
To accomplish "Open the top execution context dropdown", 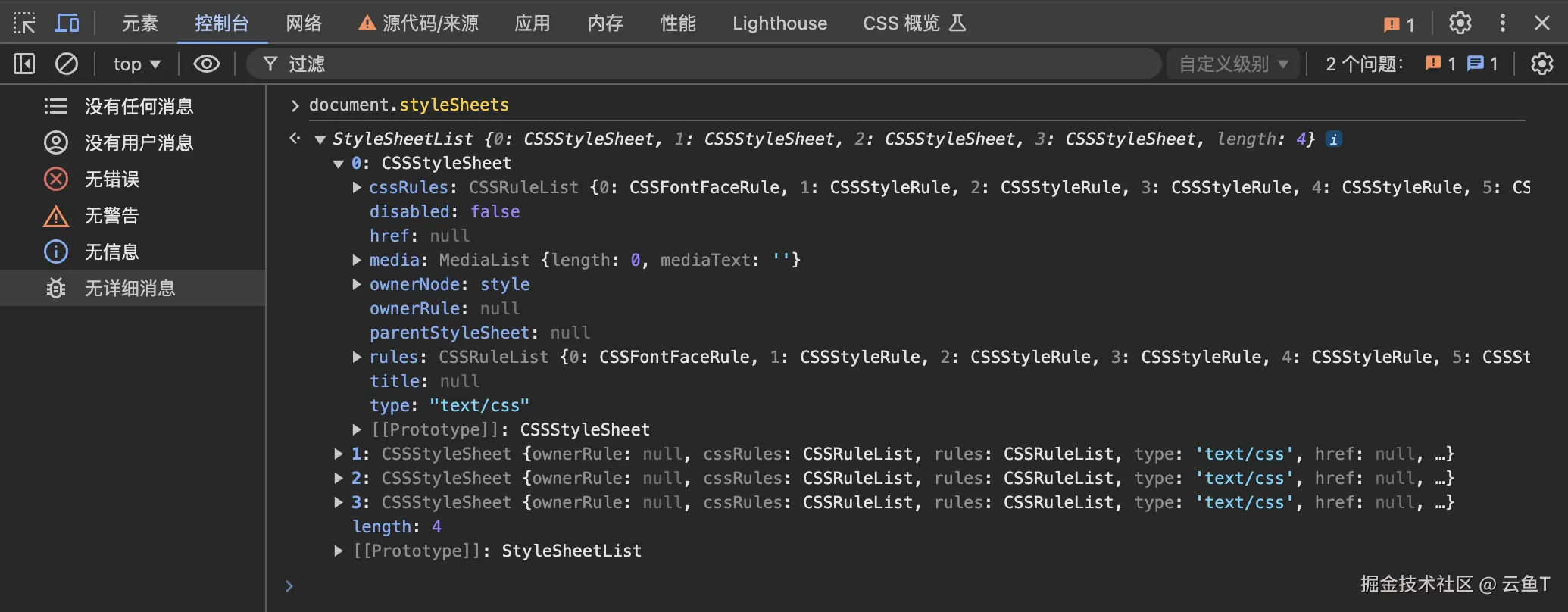I will click(136, 64).
